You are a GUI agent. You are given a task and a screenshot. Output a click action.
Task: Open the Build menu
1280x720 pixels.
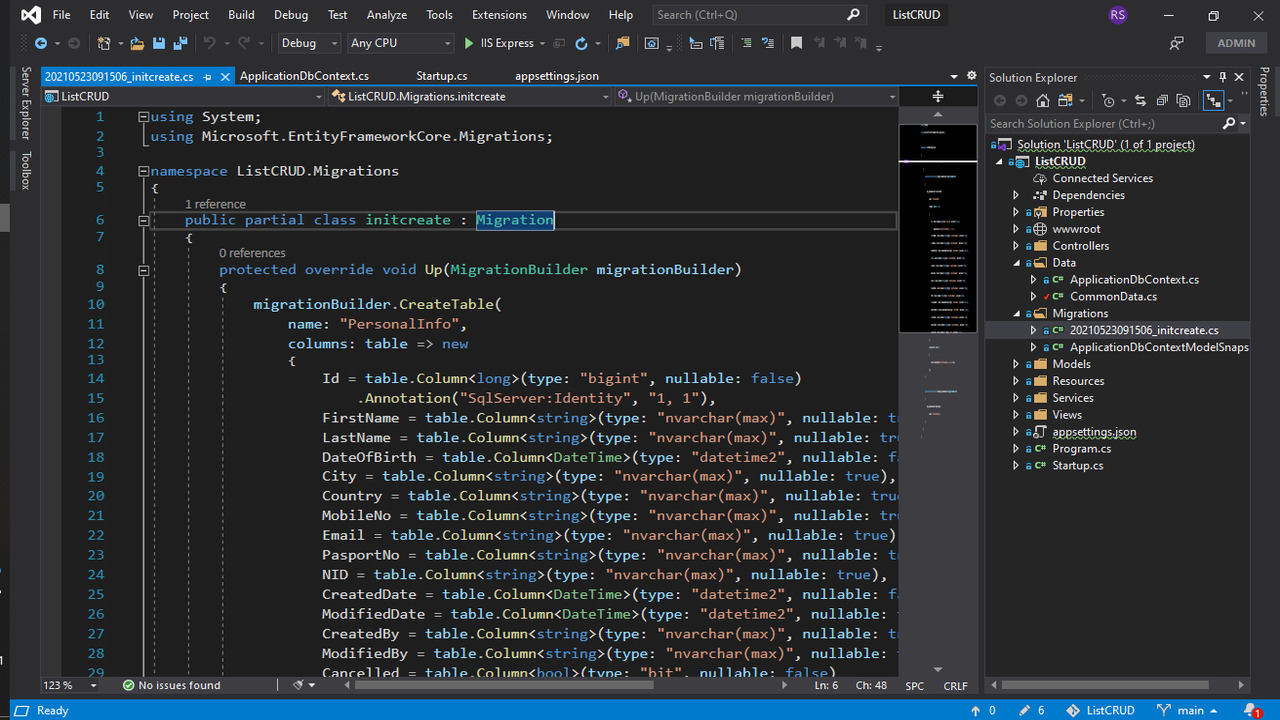(x=241, y=15)
